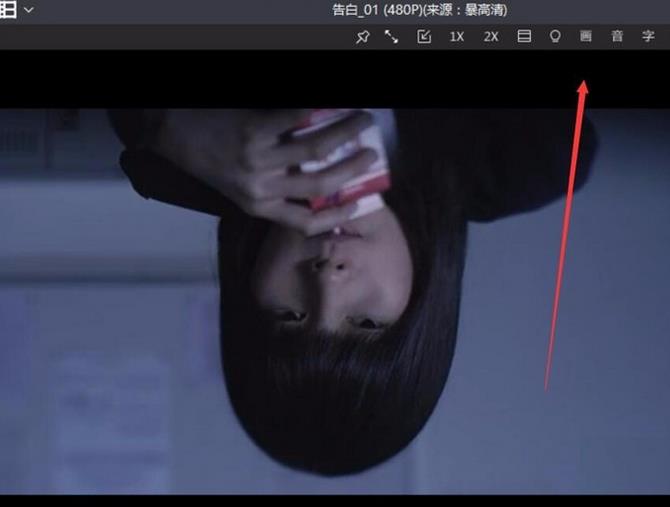The image size is (670, 507).
Task: Open subtitle settings (字)
Action: pyautogui.click(x=648, y=36)
